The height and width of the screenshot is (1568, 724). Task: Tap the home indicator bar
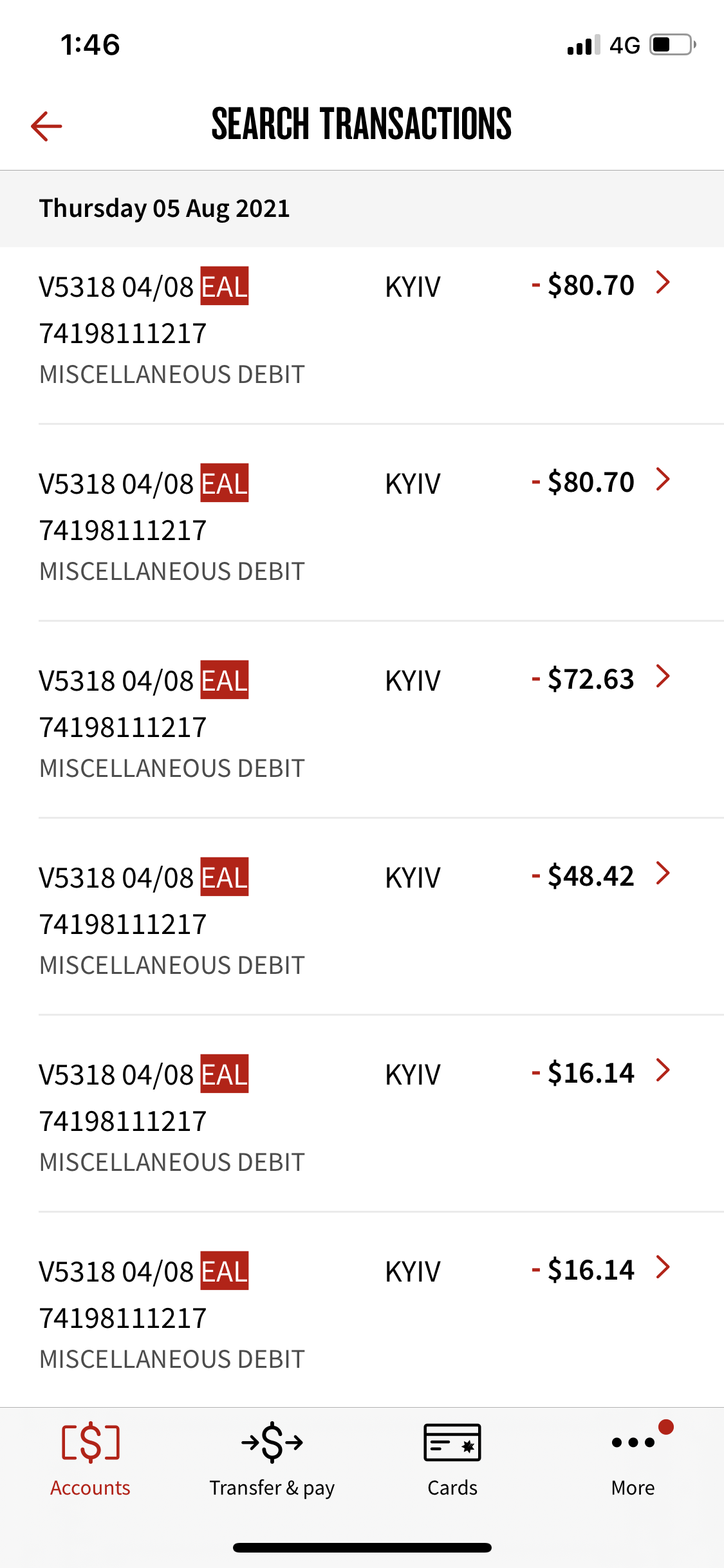point(362,1547)
